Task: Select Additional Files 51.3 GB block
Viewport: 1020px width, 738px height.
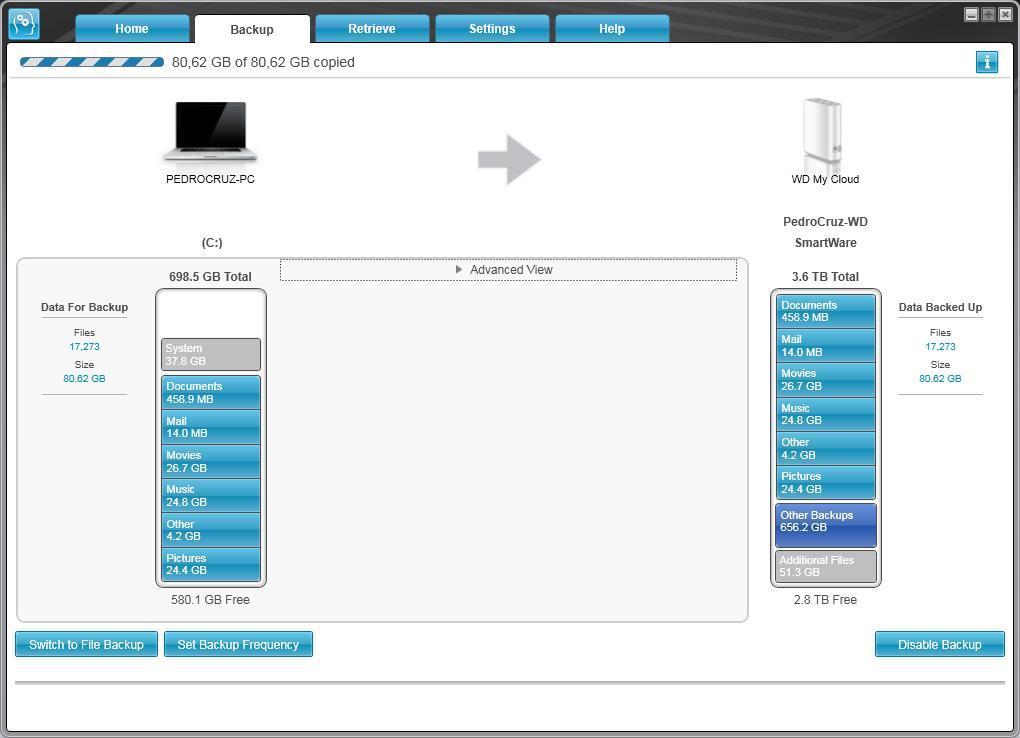Action: (825, 566)
